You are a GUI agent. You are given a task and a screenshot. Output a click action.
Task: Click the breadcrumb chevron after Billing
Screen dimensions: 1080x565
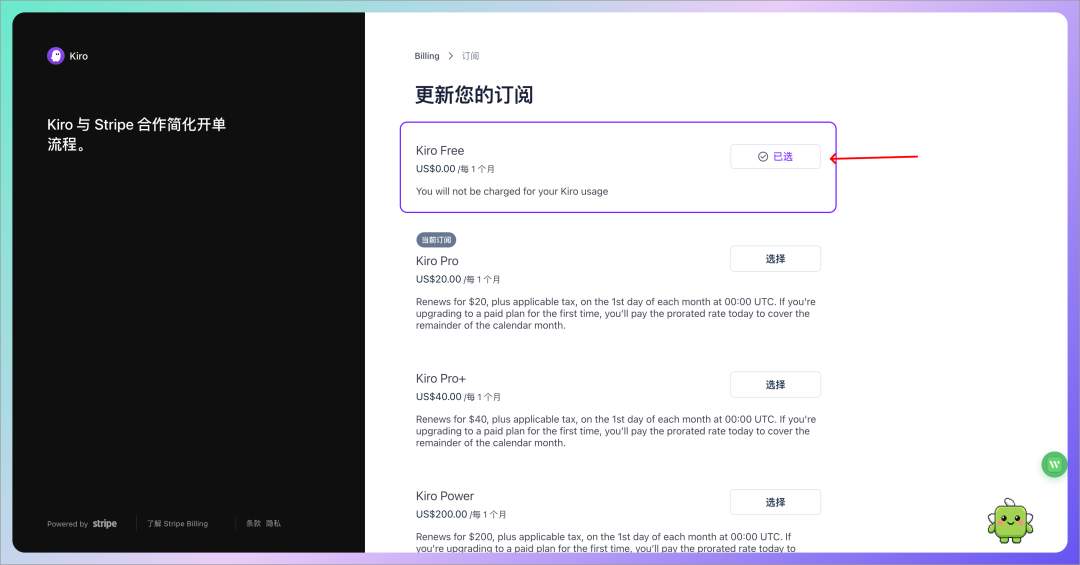point(450,56)
